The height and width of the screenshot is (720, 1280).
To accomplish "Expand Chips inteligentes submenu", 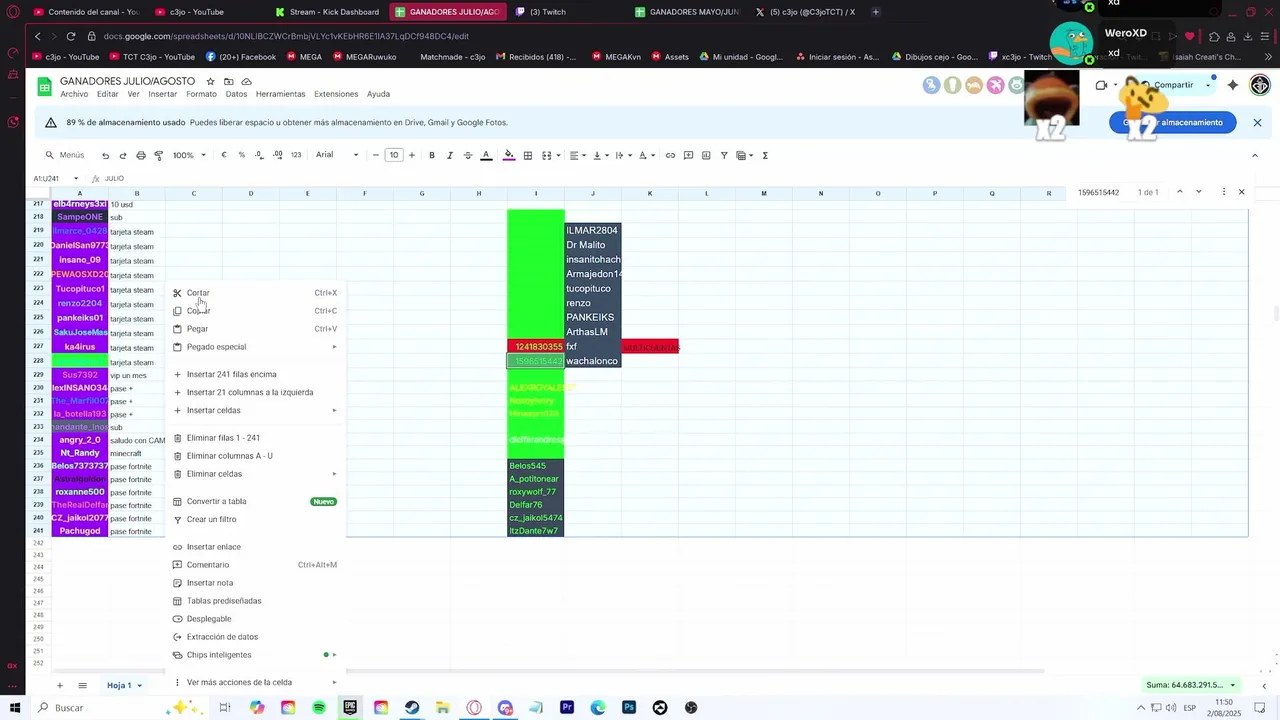I will pos(255,655).
